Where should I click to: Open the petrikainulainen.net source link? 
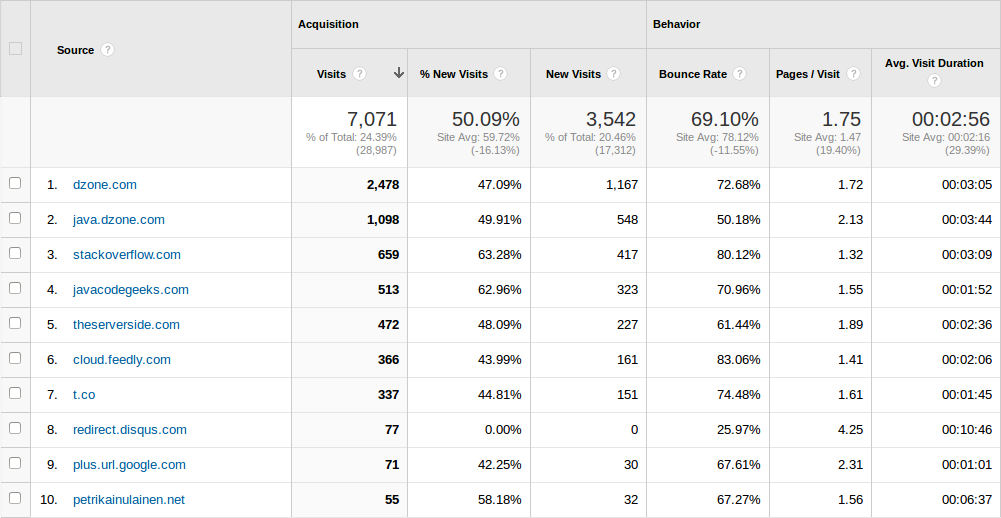click(x=129, y=499)
